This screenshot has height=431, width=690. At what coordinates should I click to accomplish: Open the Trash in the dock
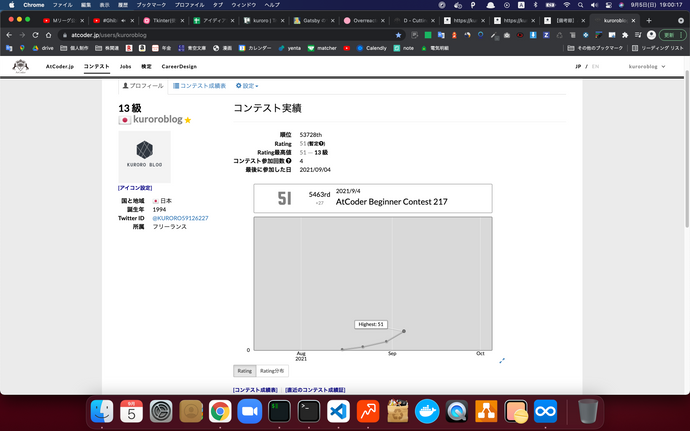[587, 412]
